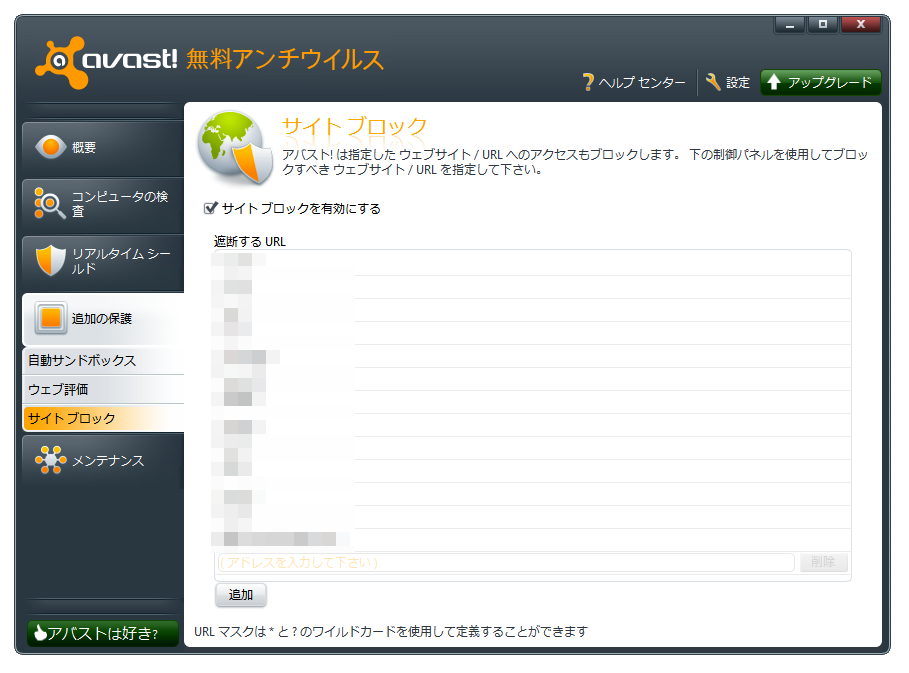Select 自動サンドボックス submenu item

(x=103, y=361)
